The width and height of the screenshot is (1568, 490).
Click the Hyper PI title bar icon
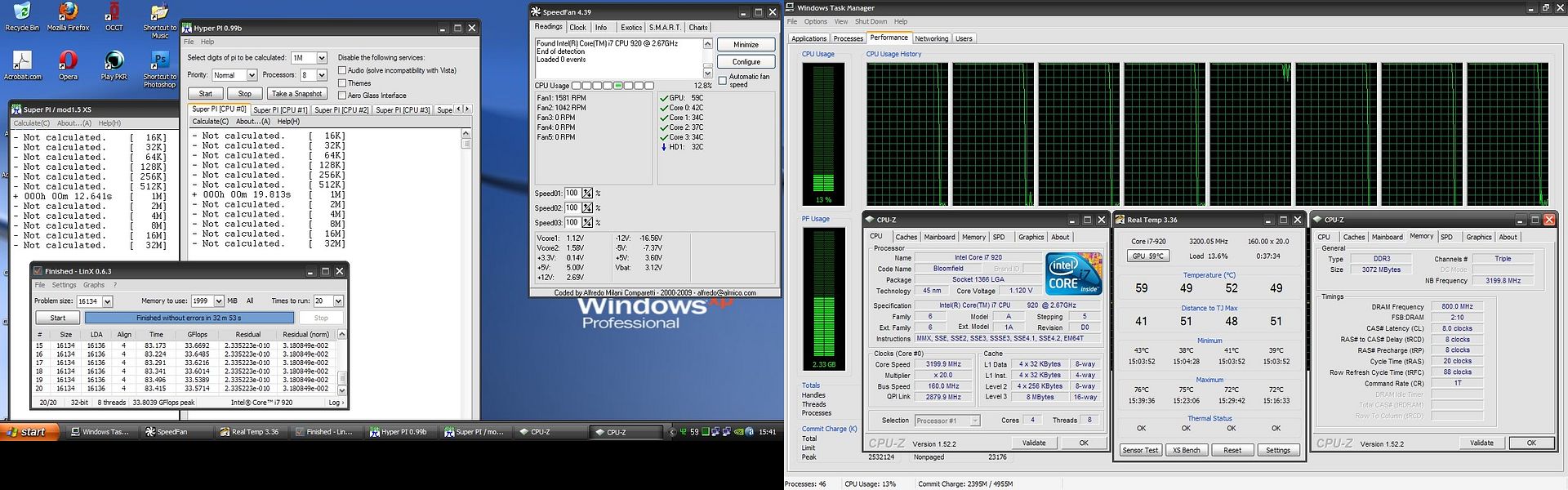pyautogui.click(x=187, y=28)
